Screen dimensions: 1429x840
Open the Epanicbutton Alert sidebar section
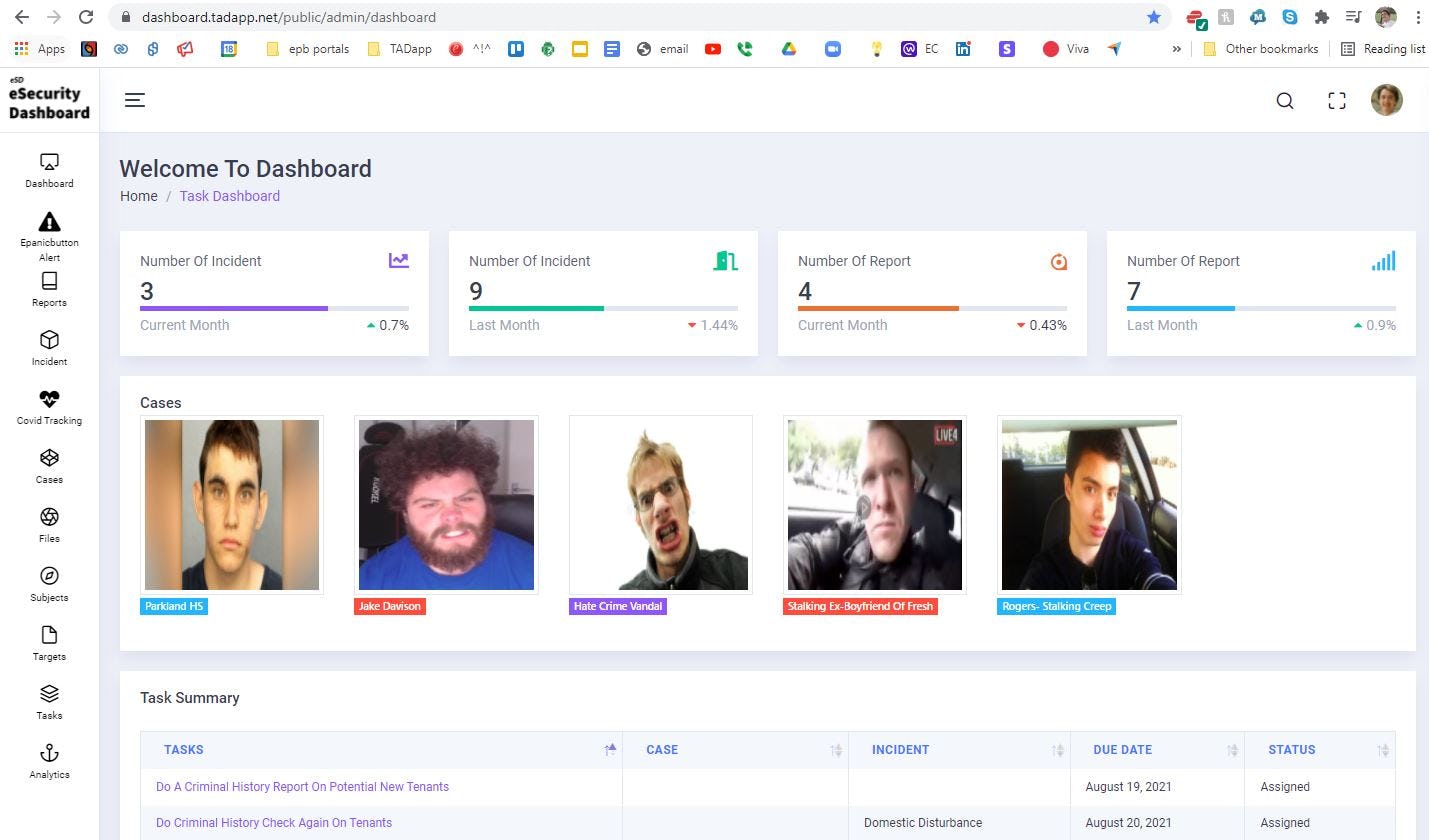click(x=49, y=232)
